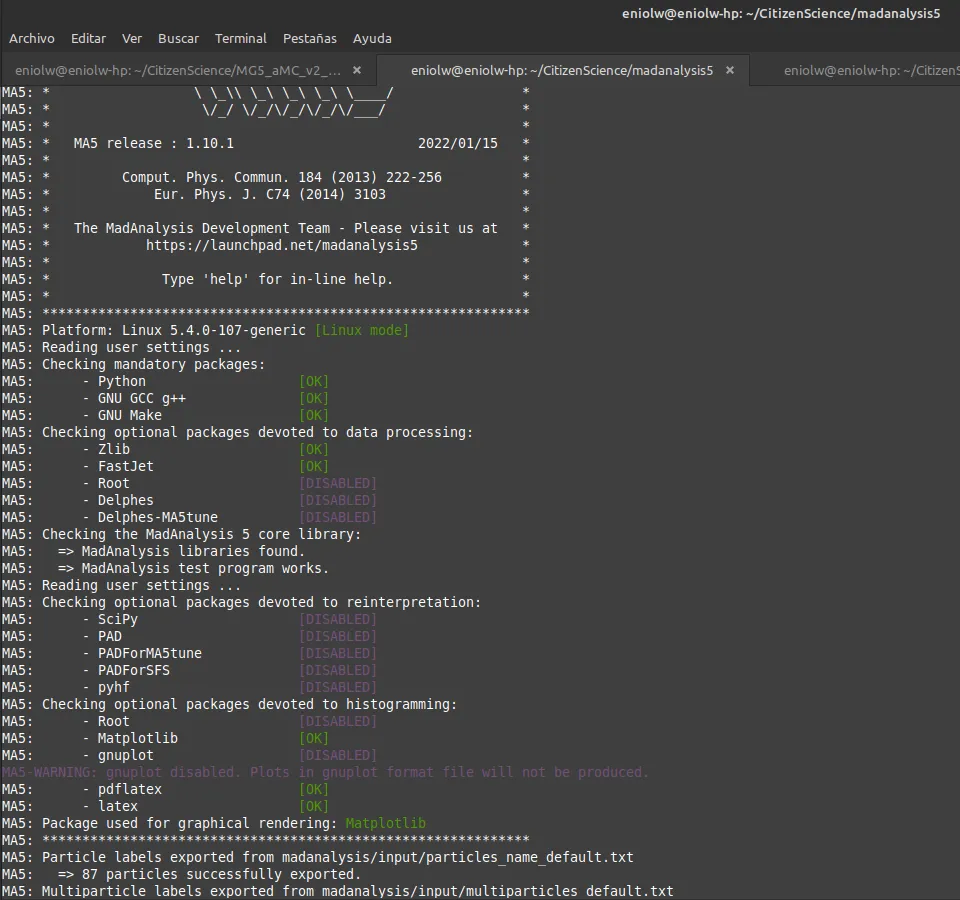Click 'multiparticles_default.txt' path line
960x900 pixels.
click(358, 891)
